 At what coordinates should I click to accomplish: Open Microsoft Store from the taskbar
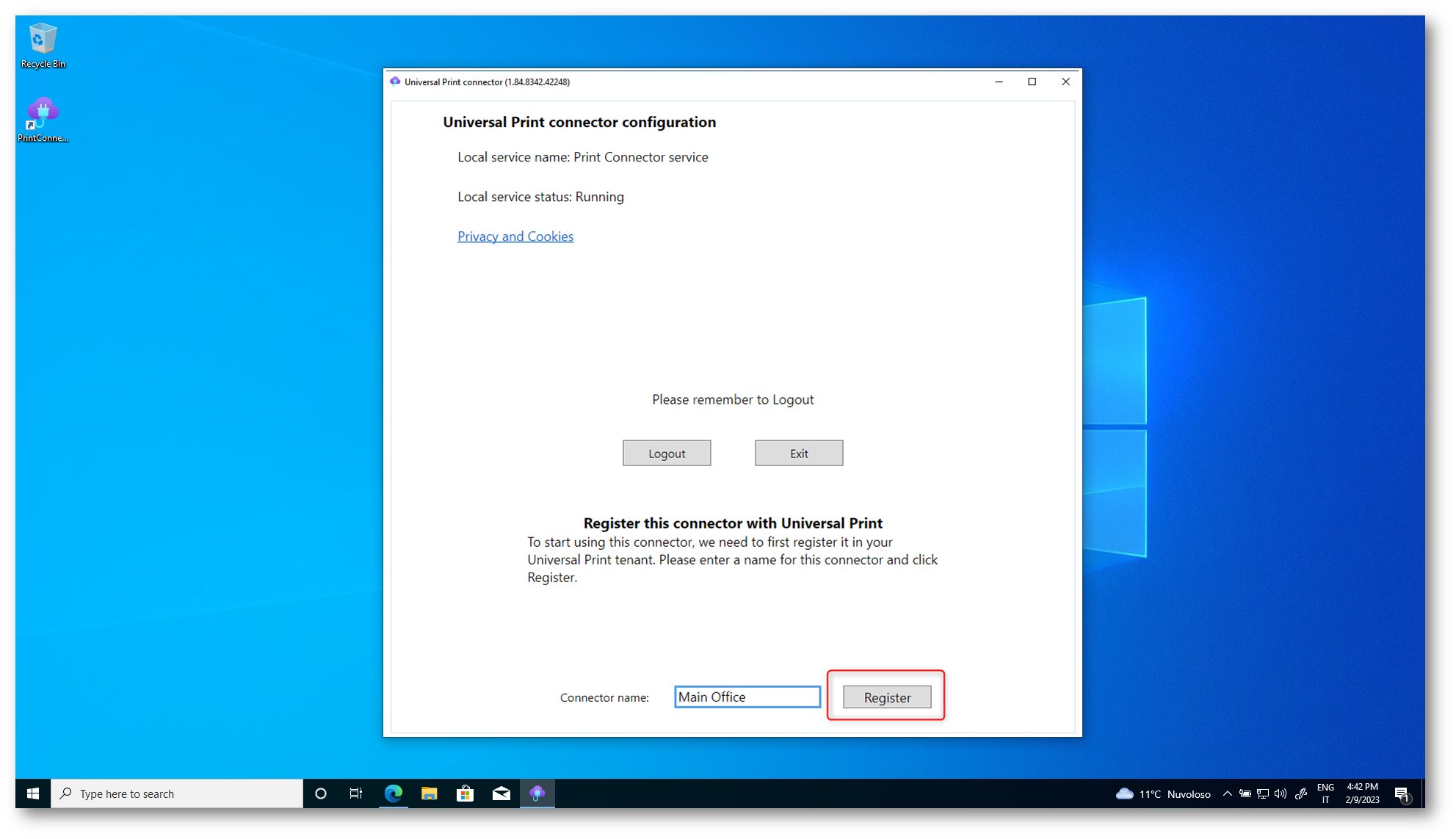pos(465,793)
